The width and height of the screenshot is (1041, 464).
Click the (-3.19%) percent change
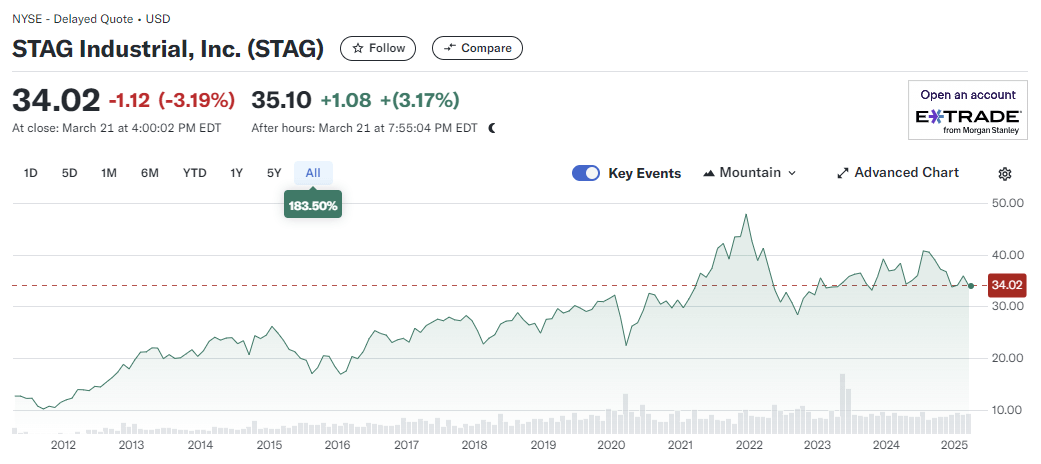click(197, 101)
